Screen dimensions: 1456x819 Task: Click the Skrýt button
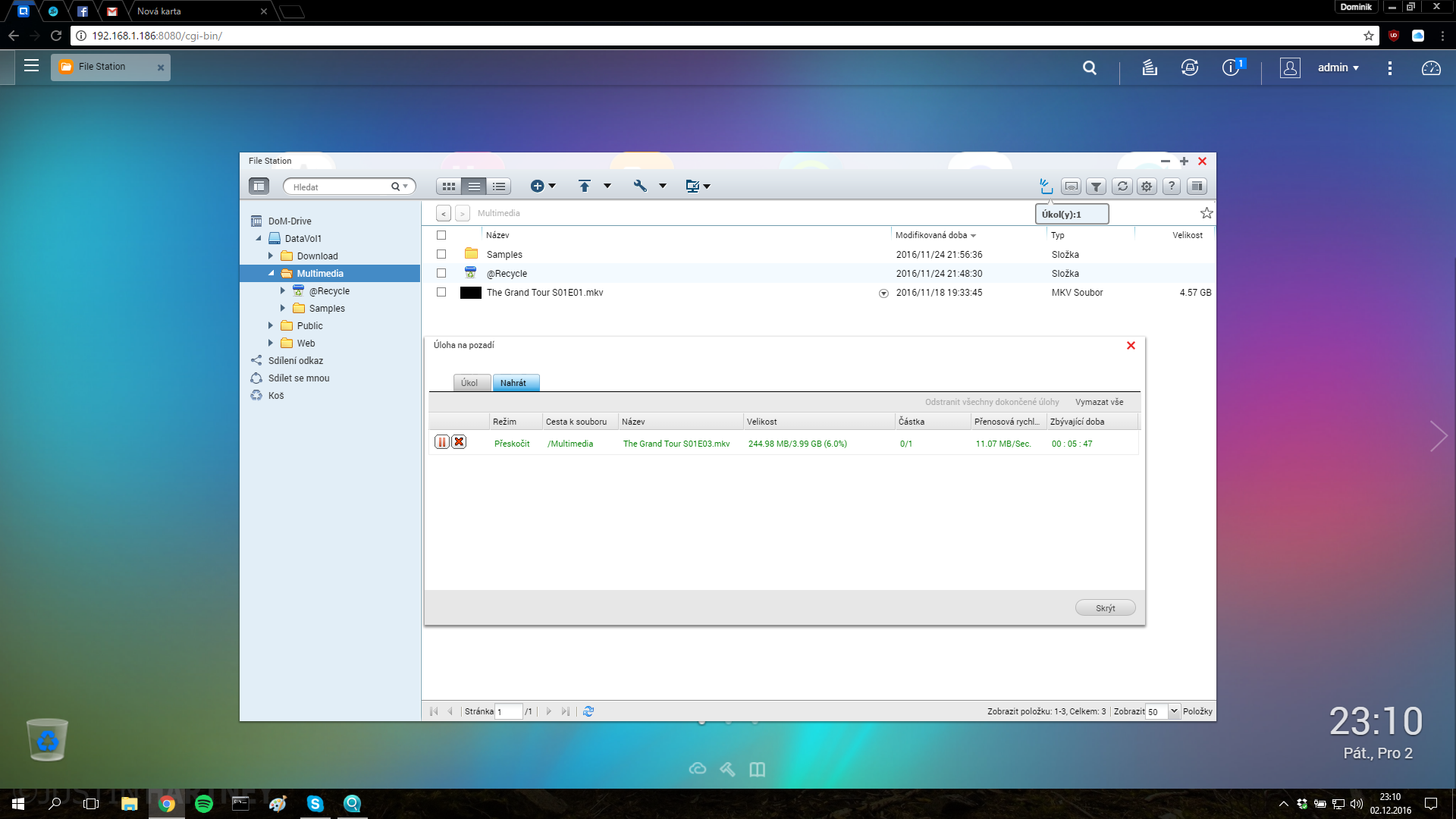click(1105, 608)
